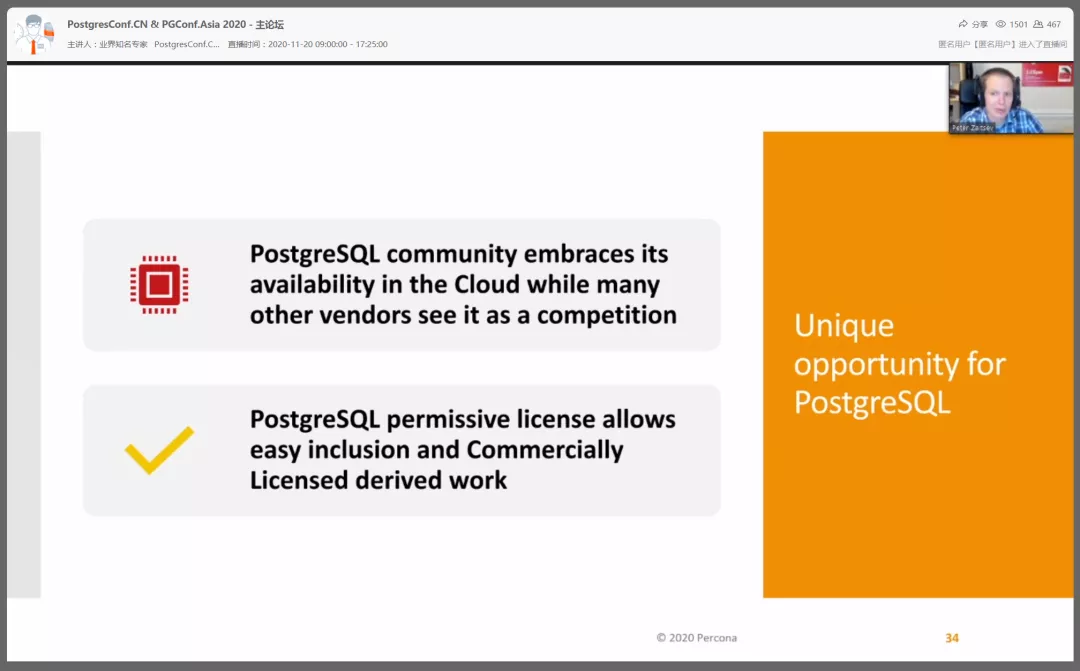Image resolution: width=1080 pixels, height=671 pixels.
Task: Click the 匿名用户 entered-room notification
Action: [1002, 44]
